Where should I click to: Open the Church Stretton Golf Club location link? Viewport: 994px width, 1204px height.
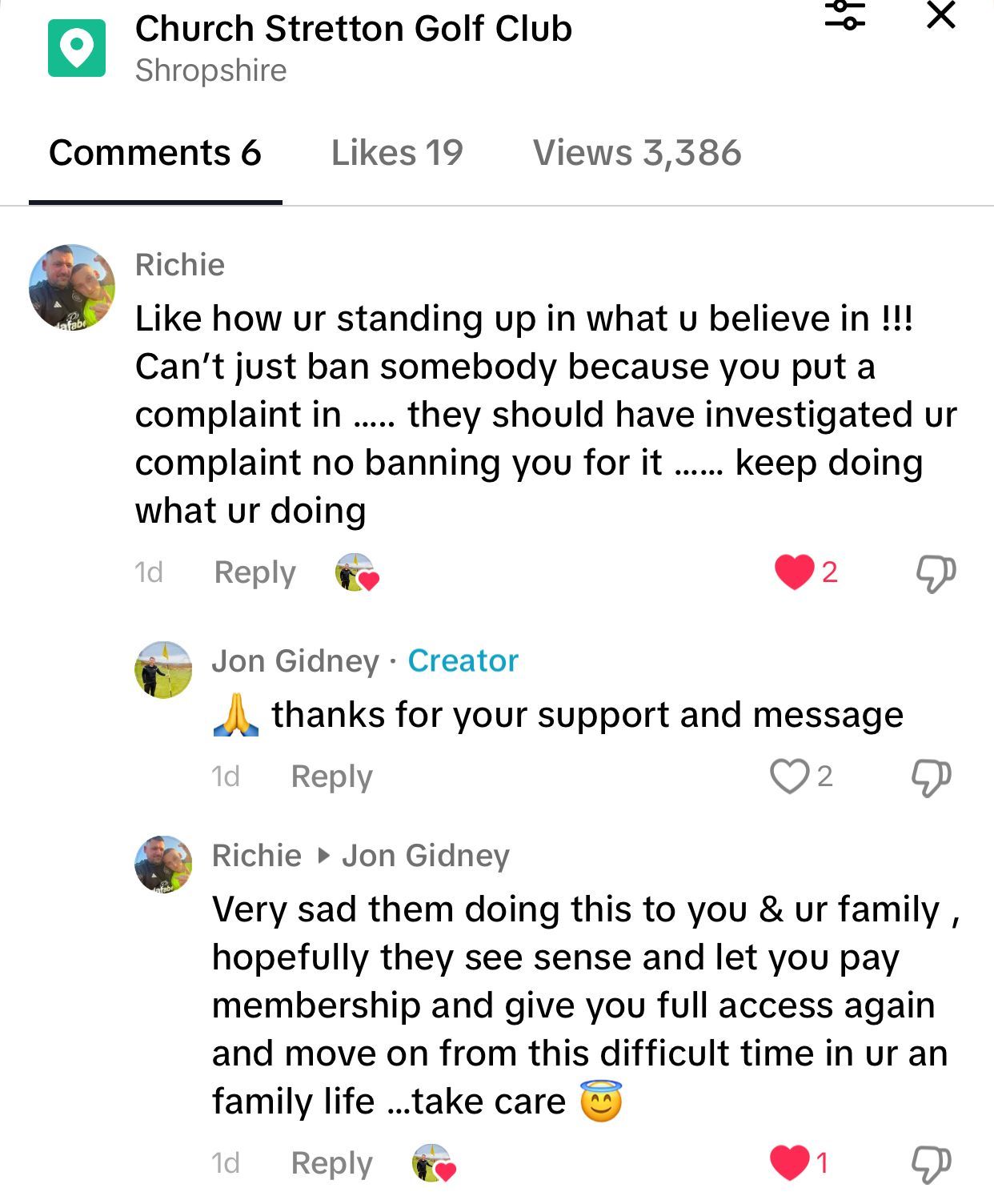pos(354,29)
